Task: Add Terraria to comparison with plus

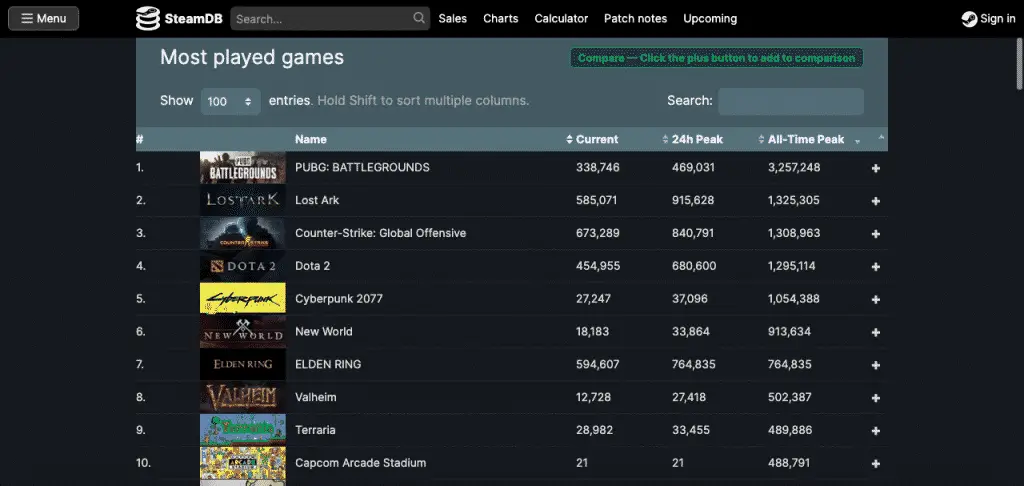Action: point(876,431)
